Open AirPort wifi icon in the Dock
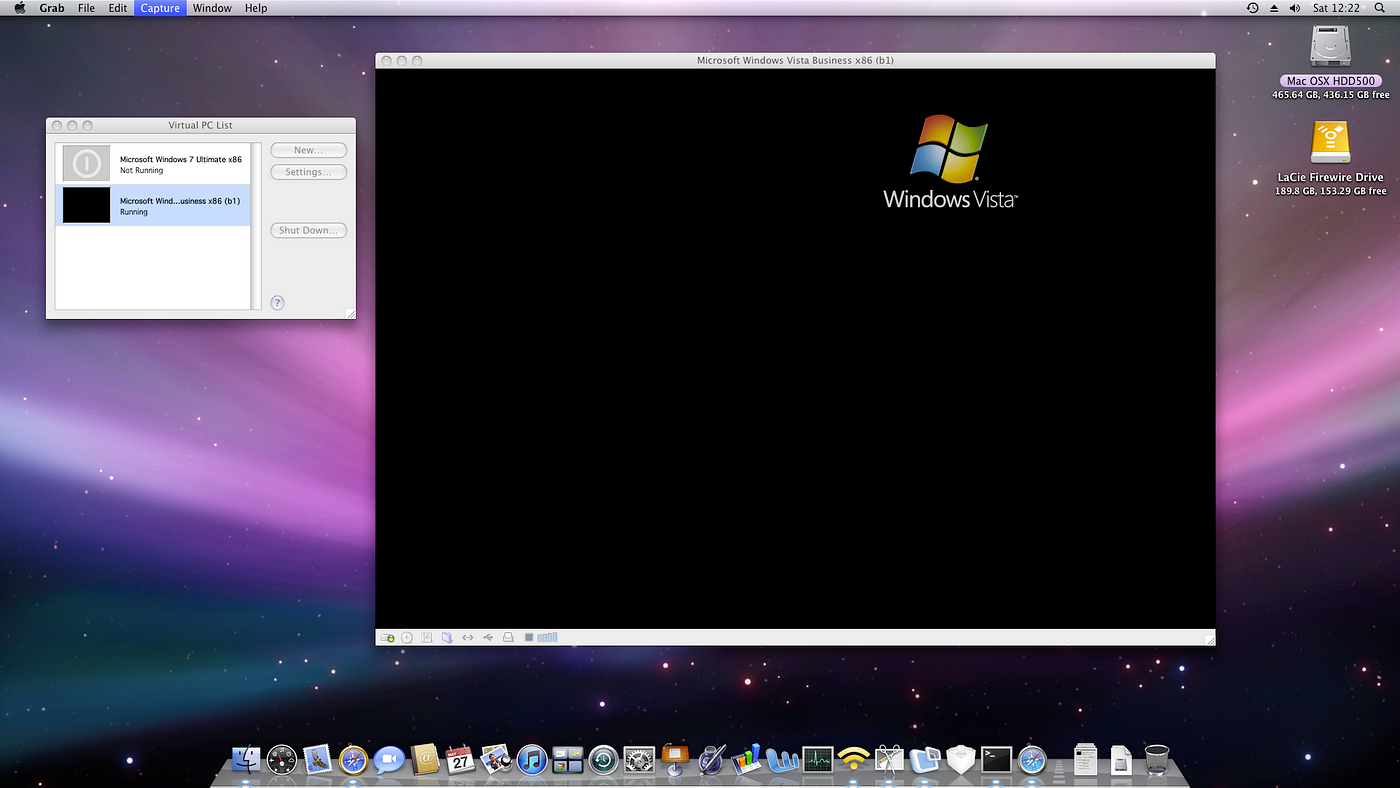 tap(853, 760)
